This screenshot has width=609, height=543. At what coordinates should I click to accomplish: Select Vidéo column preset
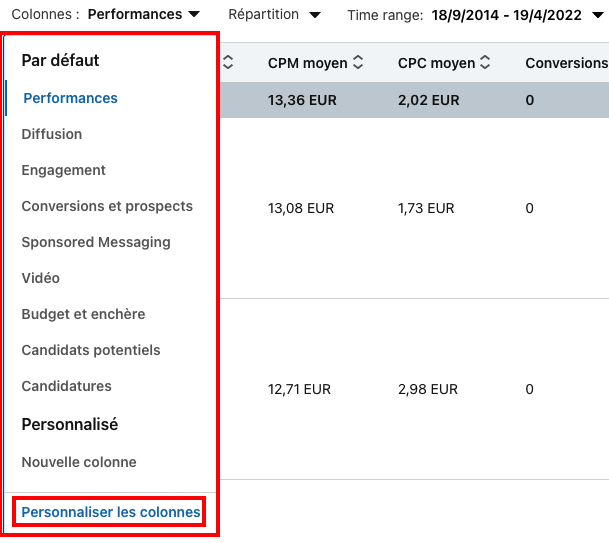click(x=41, y=278)
